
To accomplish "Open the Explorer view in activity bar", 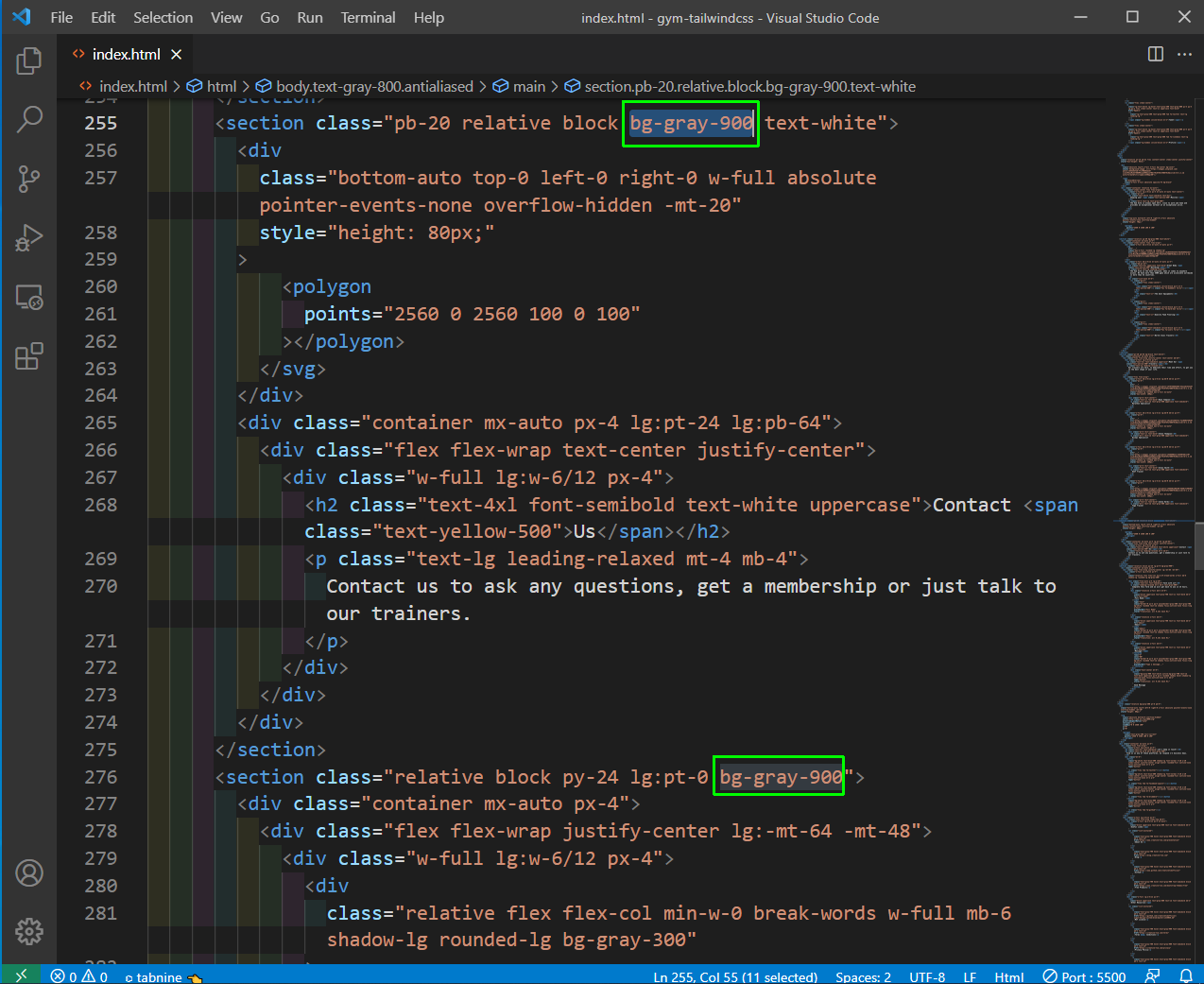I will tap(29, 61).
